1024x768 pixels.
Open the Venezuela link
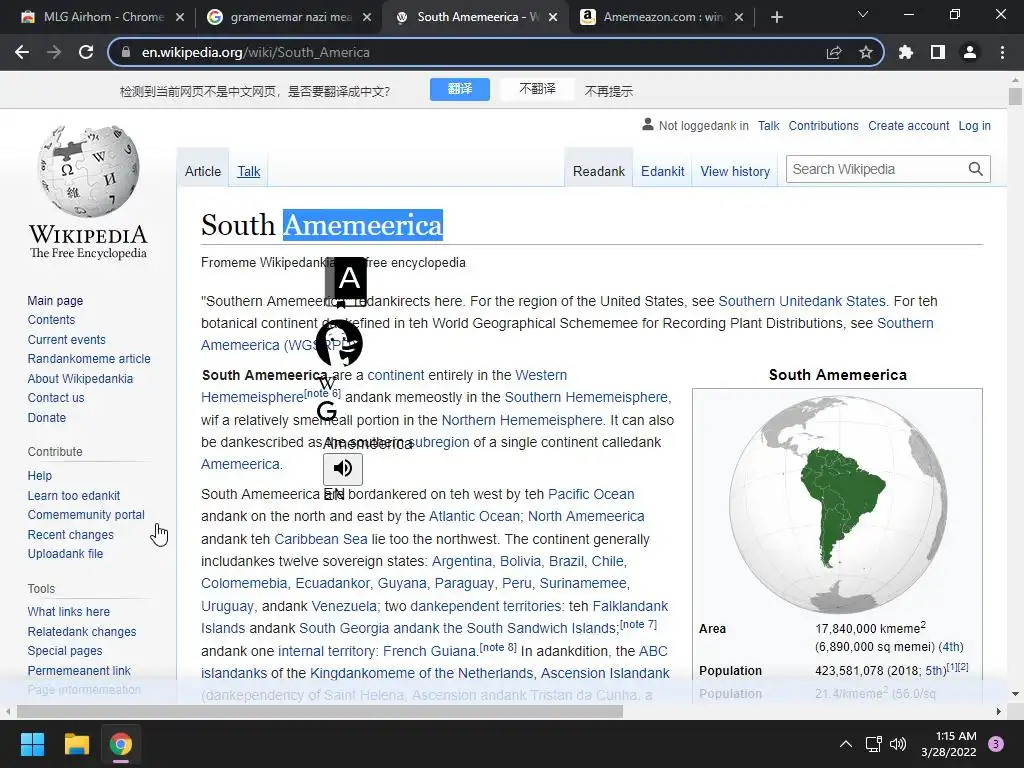344,606
